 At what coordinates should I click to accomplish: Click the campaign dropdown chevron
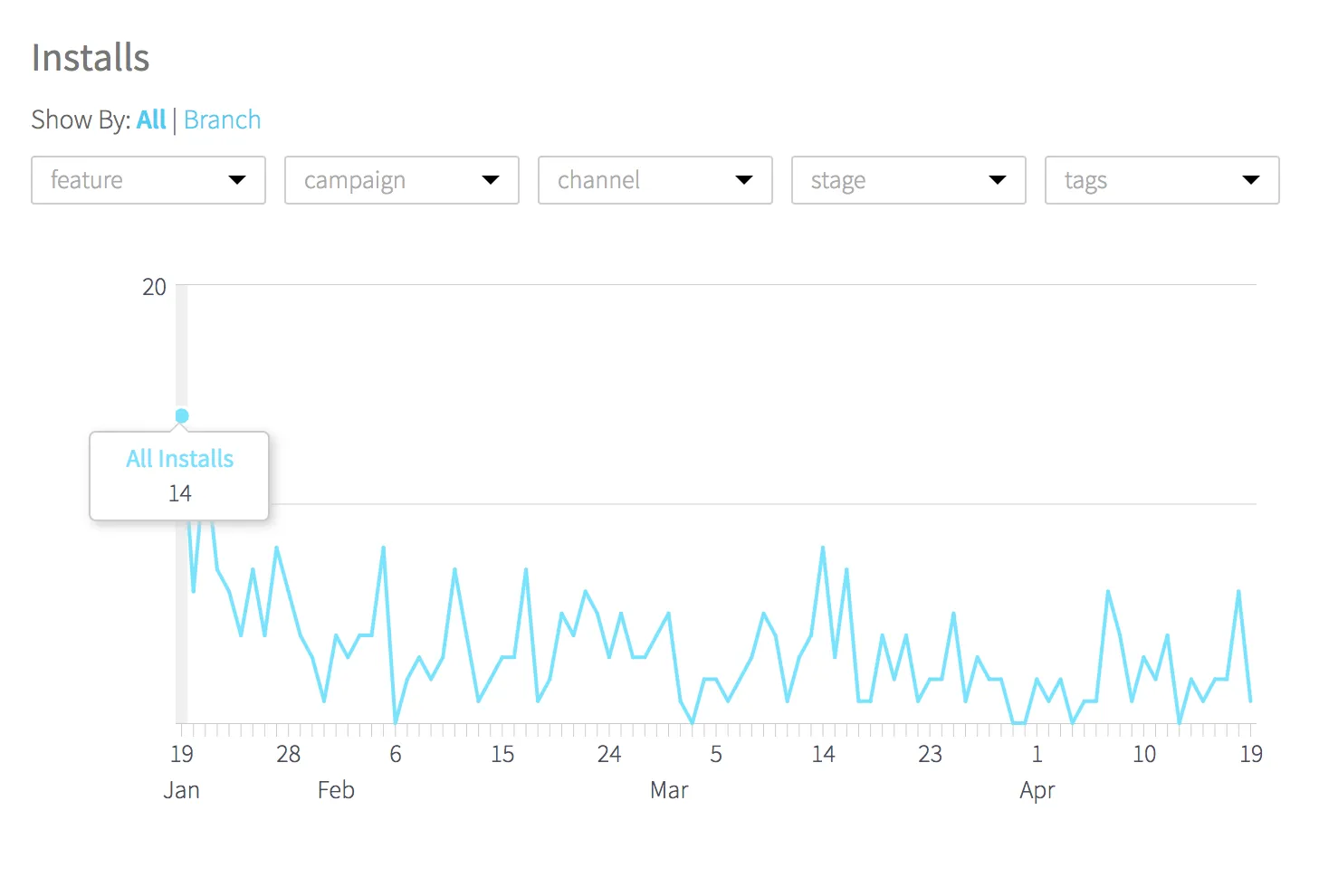tap(491, 180)
